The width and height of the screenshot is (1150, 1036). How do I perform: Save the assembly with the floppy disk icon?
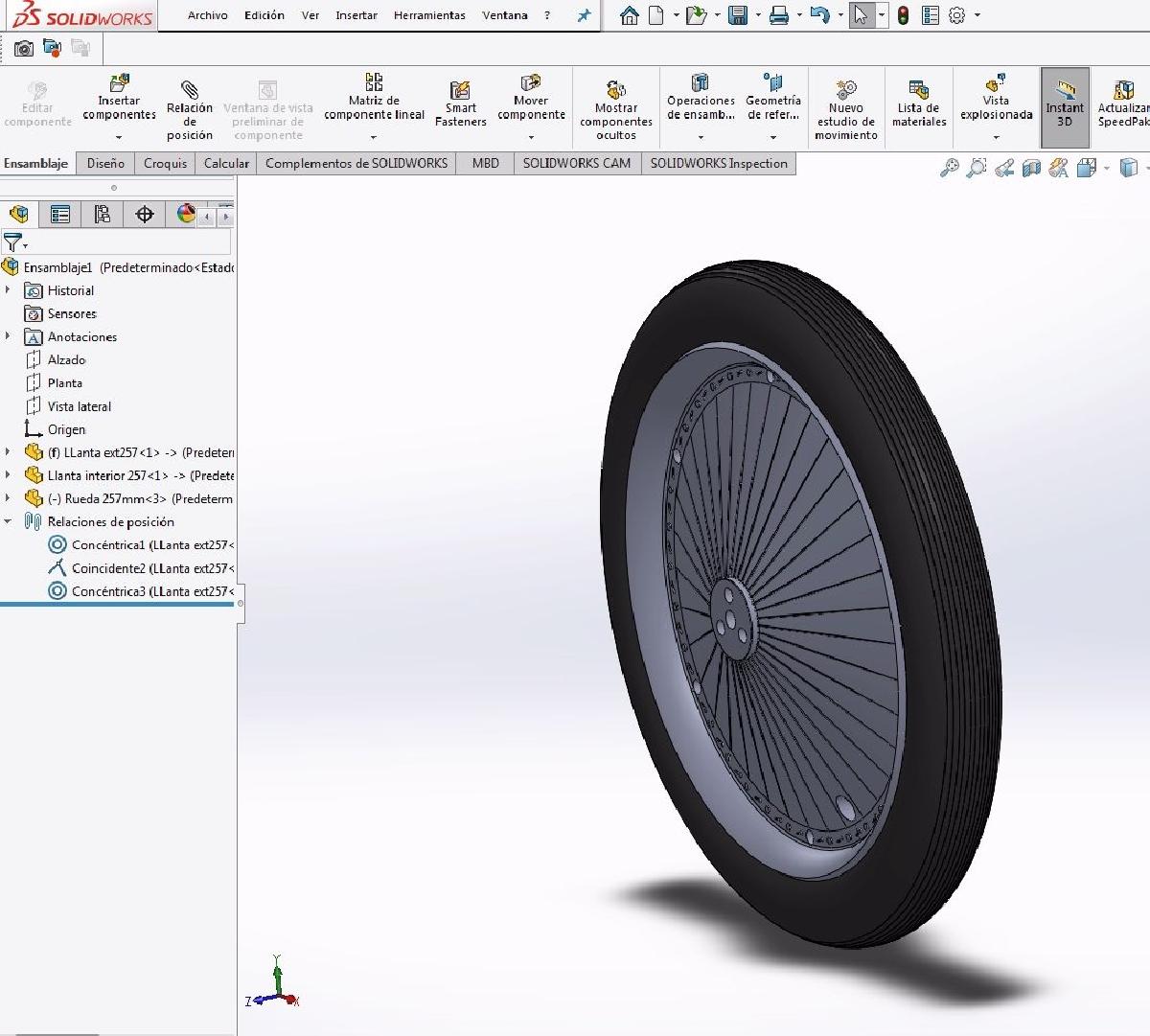(x=737, y=15)
